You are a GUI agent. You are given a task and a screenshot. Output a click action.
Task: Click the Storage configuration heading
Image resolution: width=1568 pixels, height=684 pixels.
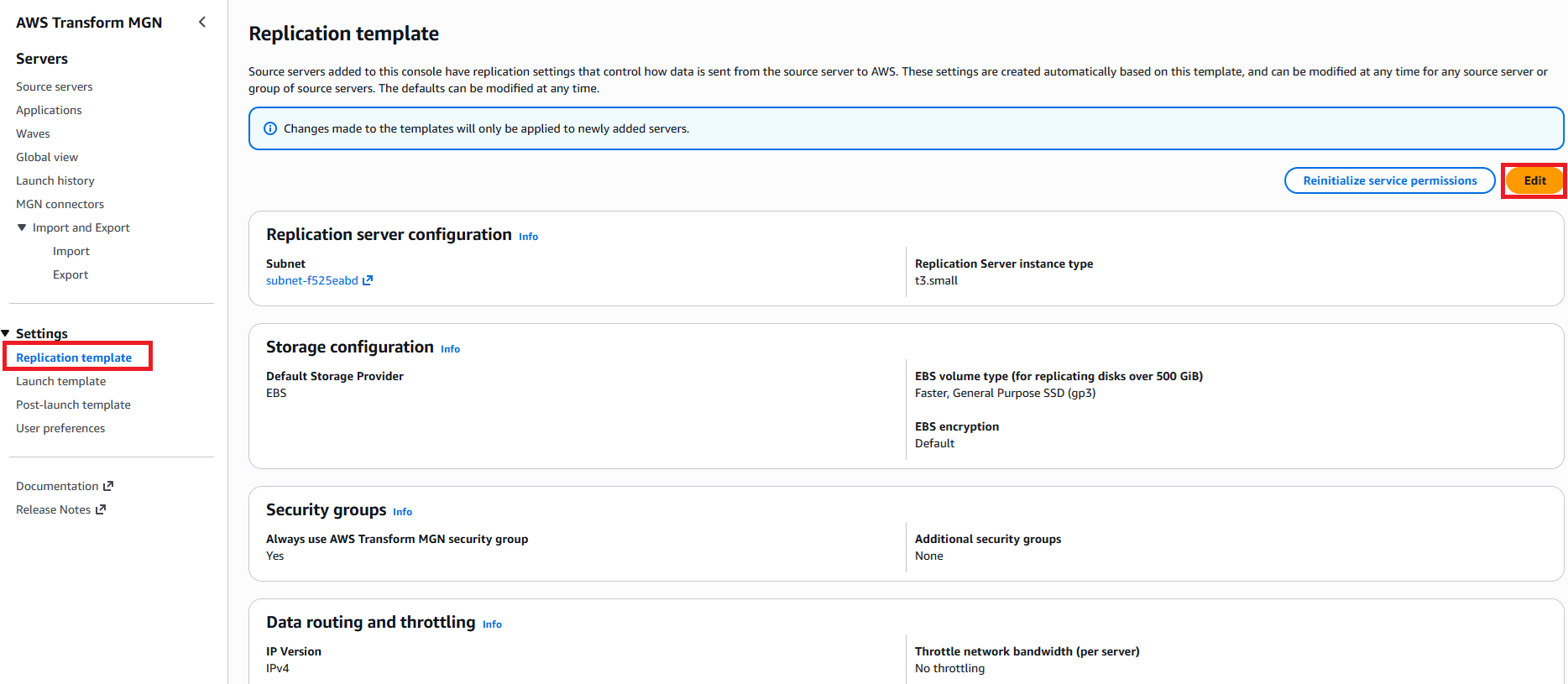pos(350,347)
